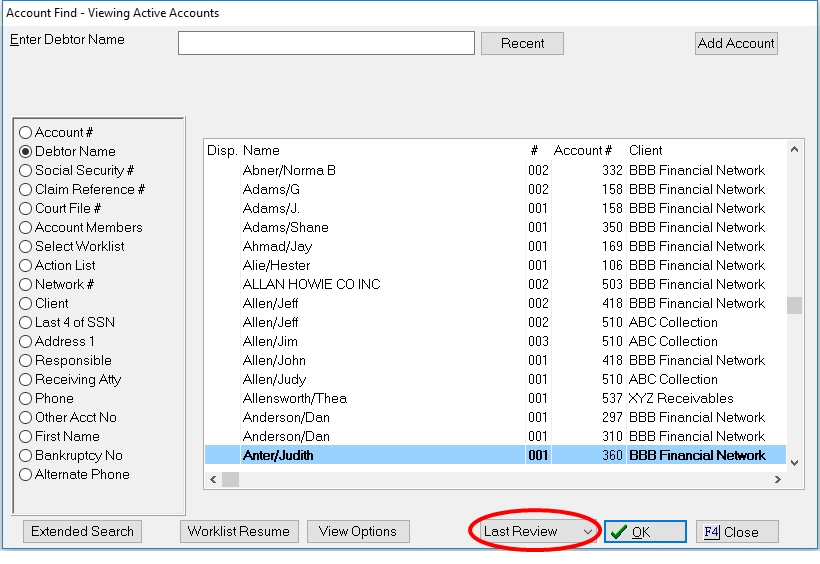Select the Account # radio button
Screen dimensions: 820x564
coord(26,132)
